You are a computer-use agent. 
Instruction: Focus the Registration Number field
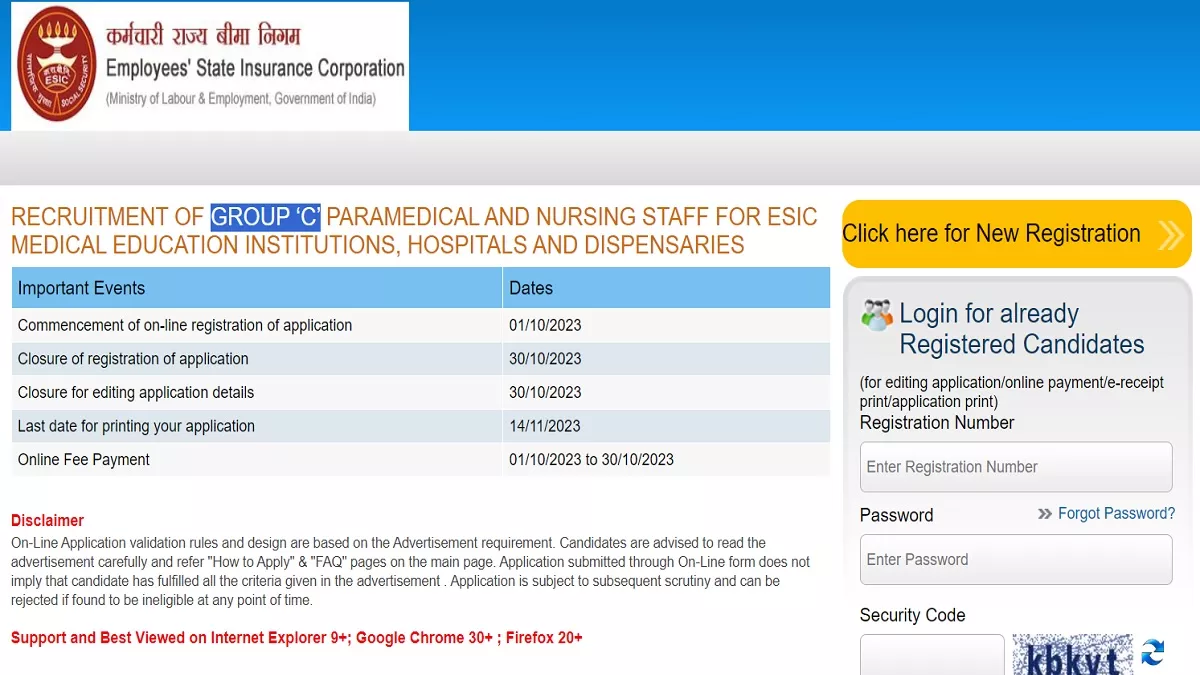(x=1015, y=467)
